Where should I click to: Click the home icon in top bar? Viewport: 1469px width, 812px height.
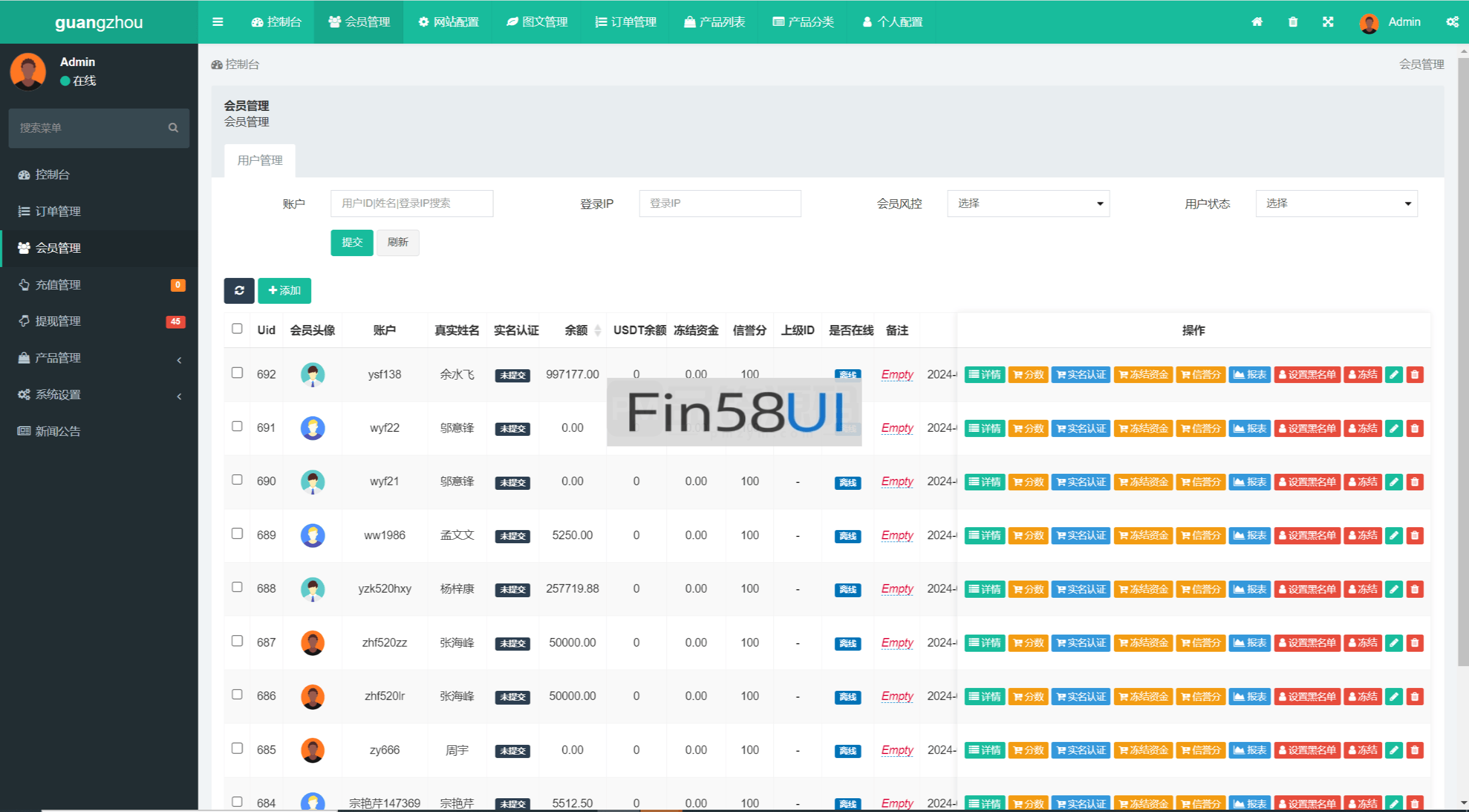tap(1256, 22)
